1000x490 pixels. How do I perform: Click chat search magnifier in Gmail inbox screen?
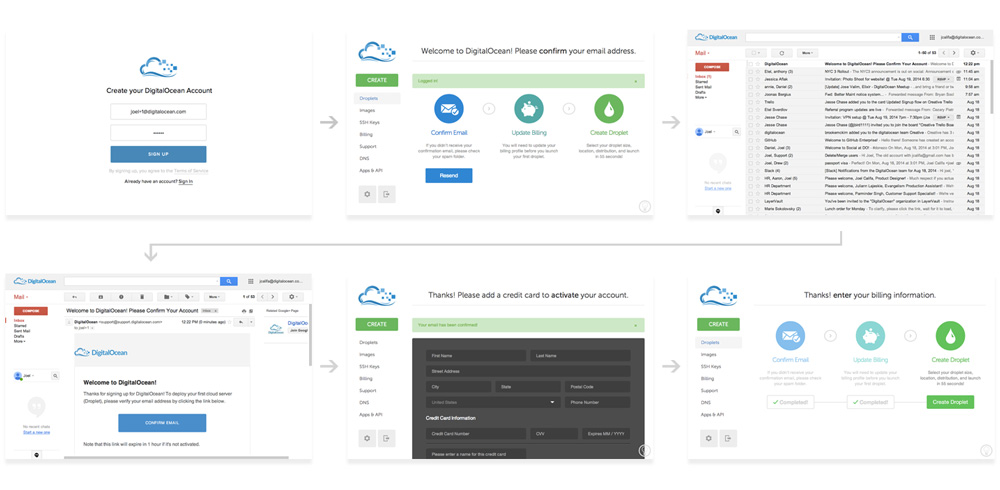click(x=737, y=132)
